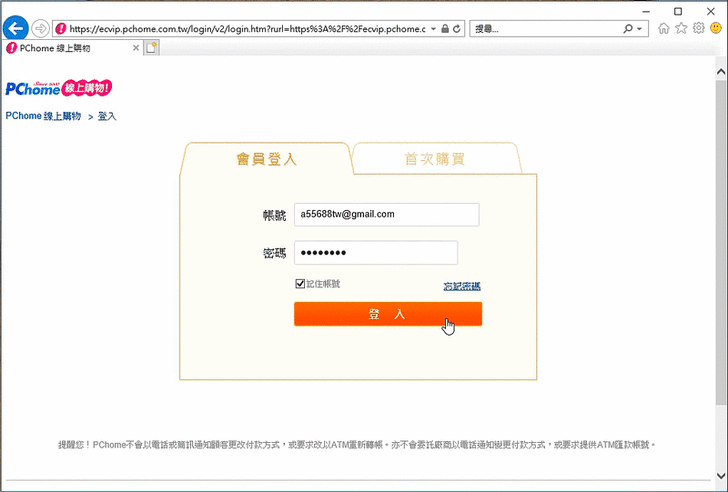
Task: Open the Tools gear icon
Action: [x=698, y=28]
